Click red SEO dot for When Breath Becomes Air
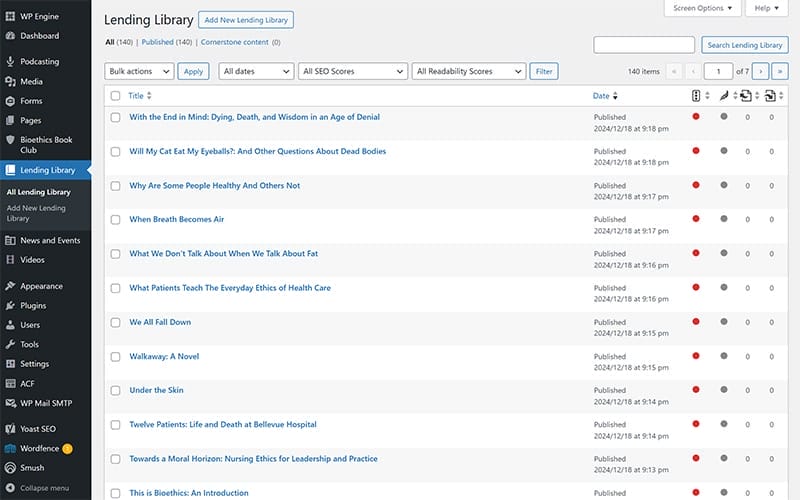This screenshot has width=800, height=500. pos(696,219)
